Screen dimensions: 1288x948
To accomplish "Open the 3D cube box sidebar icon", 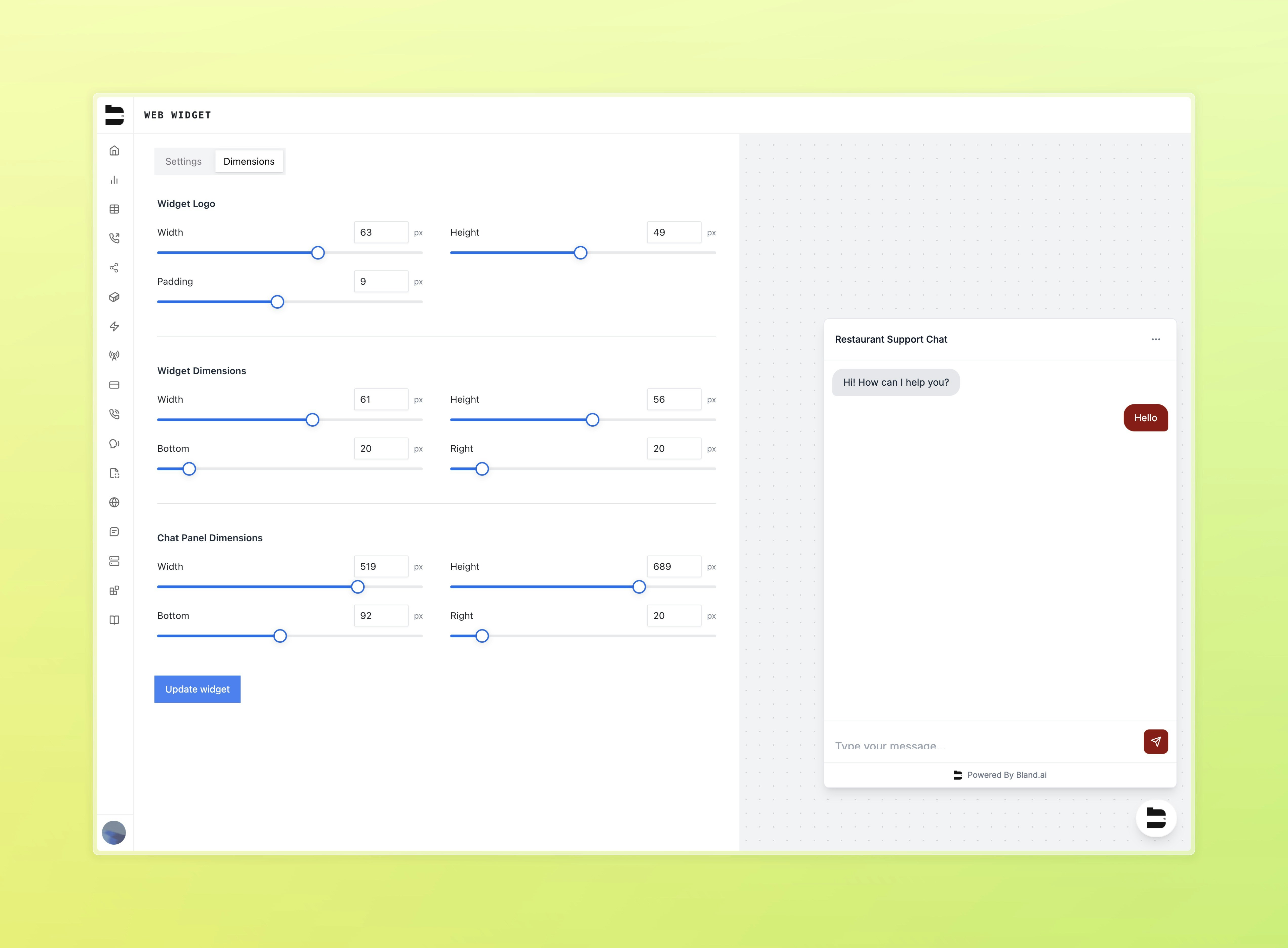I will (114, 297).
